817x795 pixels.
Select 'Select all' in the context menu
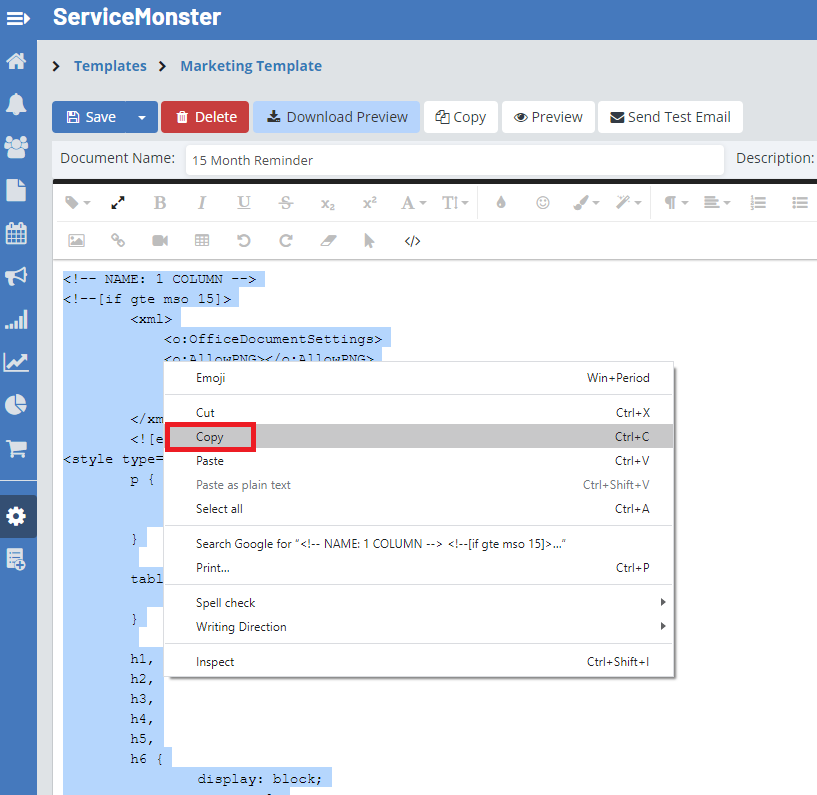point(219,509)
